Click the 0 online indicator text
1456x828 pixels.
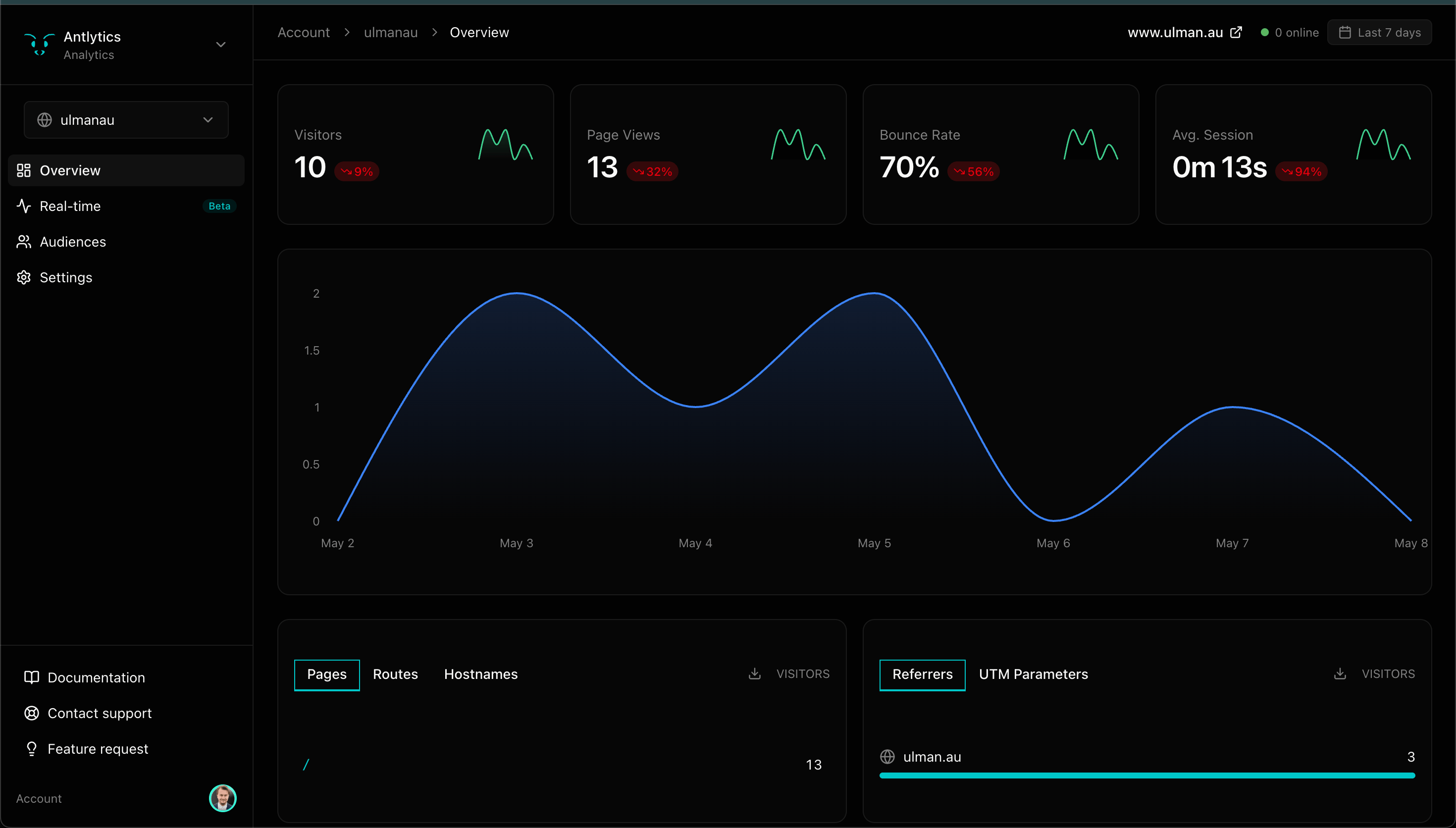(1297, 32)
